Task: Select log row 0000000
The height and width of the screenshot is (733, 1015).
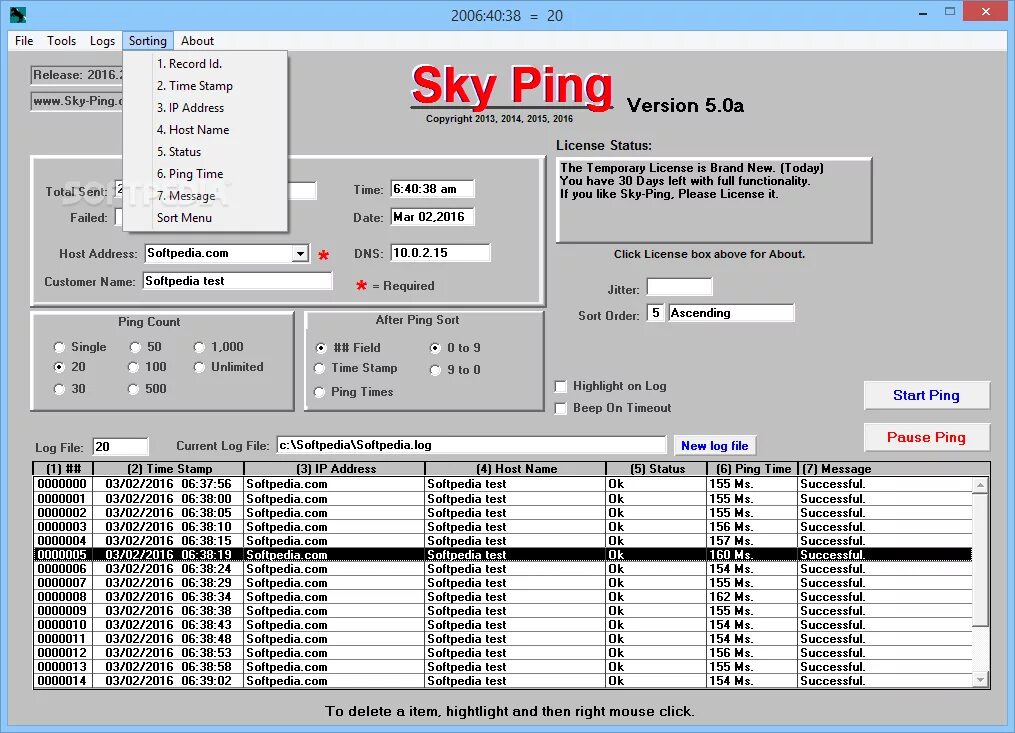Action: point(502,484)
